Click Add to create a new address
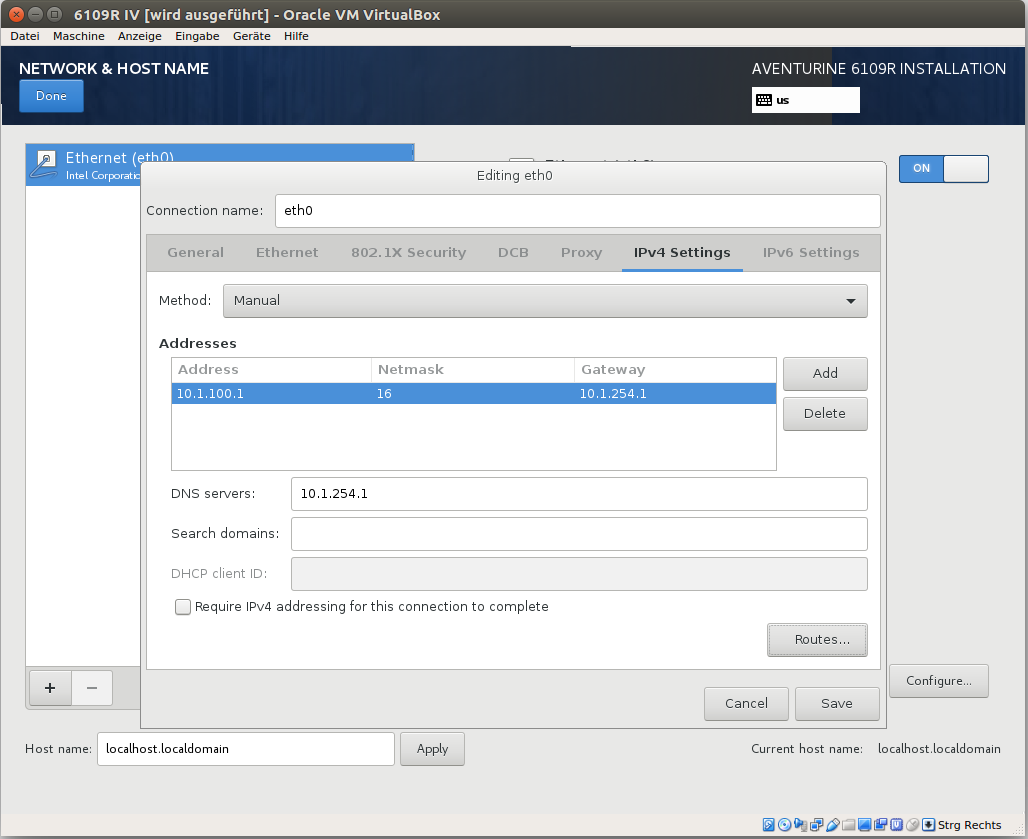 coord(825,374)
